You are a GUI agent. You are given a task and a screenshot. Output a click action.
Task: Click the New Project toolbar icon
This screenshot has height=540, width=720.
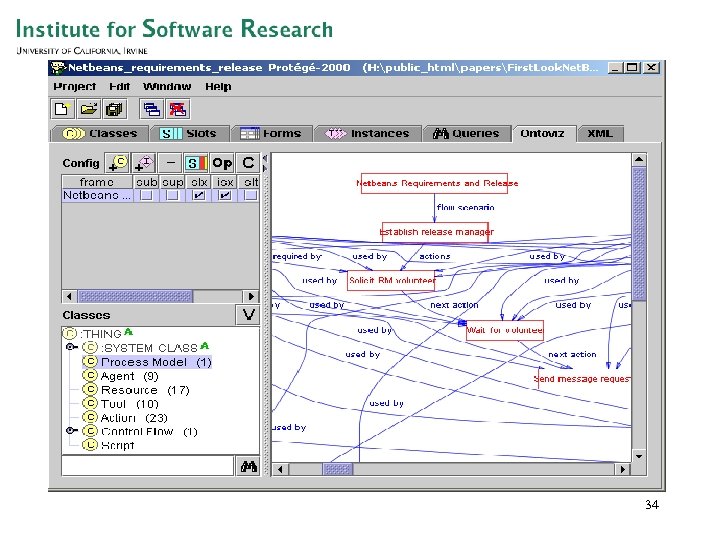coord(62,109)
